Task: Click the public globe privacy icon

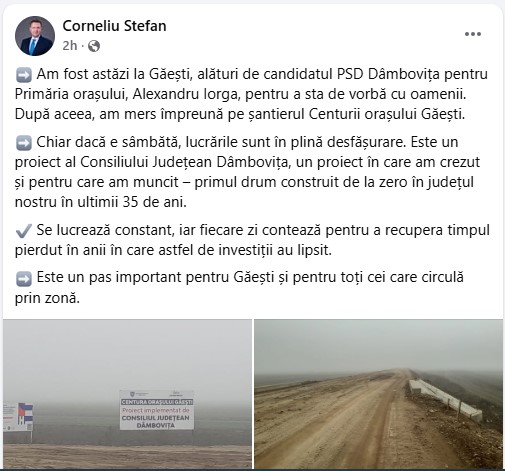Action: point(94,46)
